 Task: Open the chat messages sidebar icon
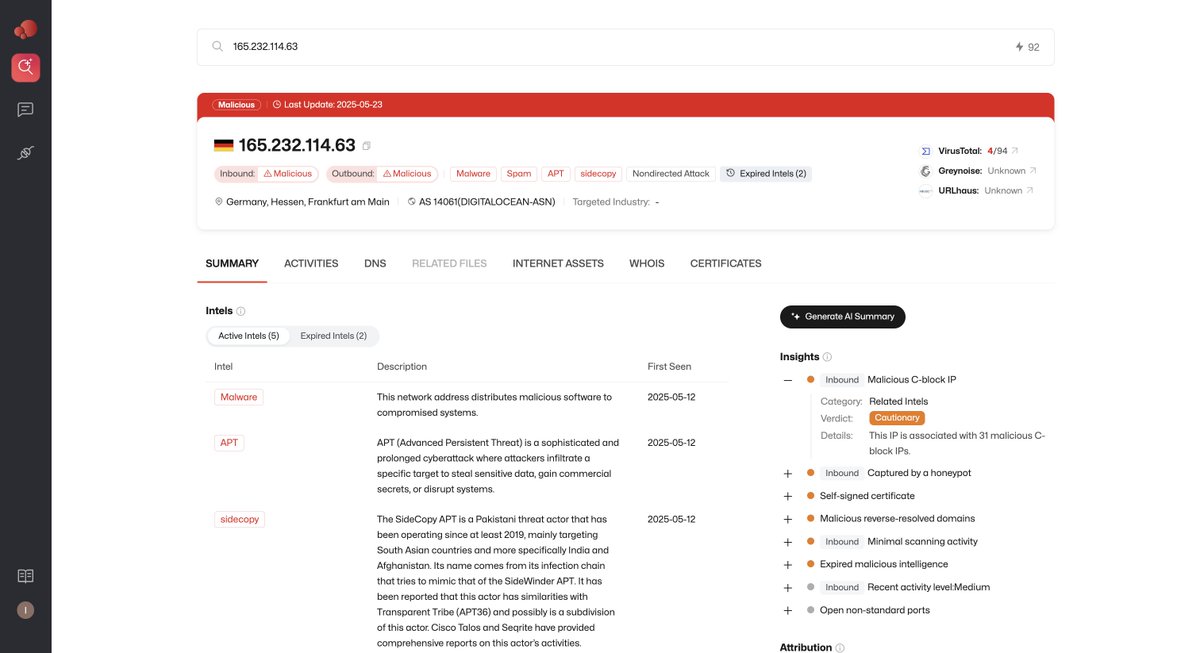tap(25, 110)
